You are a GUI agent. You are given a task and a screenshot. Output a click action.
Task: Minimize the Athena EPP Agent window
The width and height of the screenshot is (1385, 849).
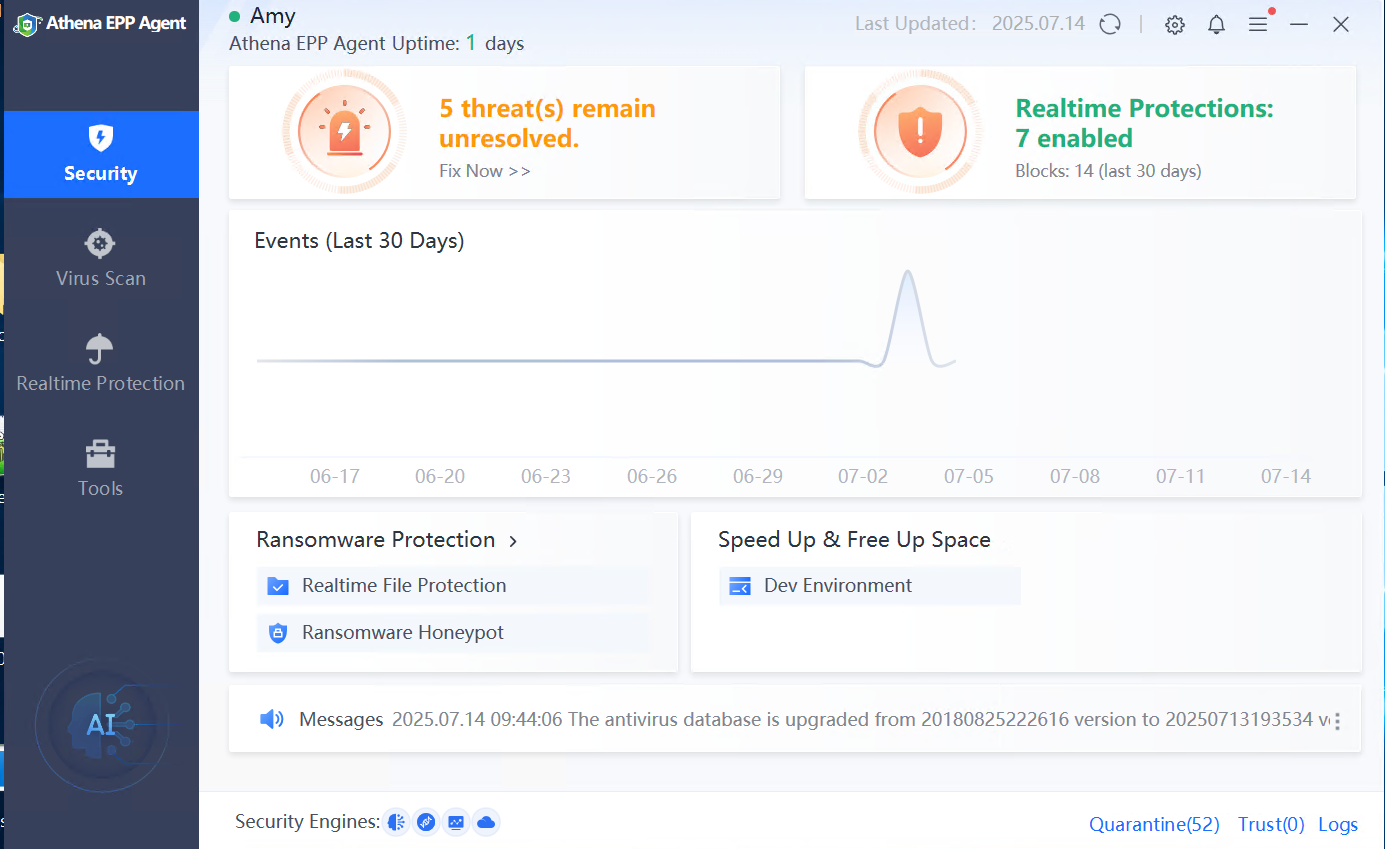click(x=1299, y=25)
